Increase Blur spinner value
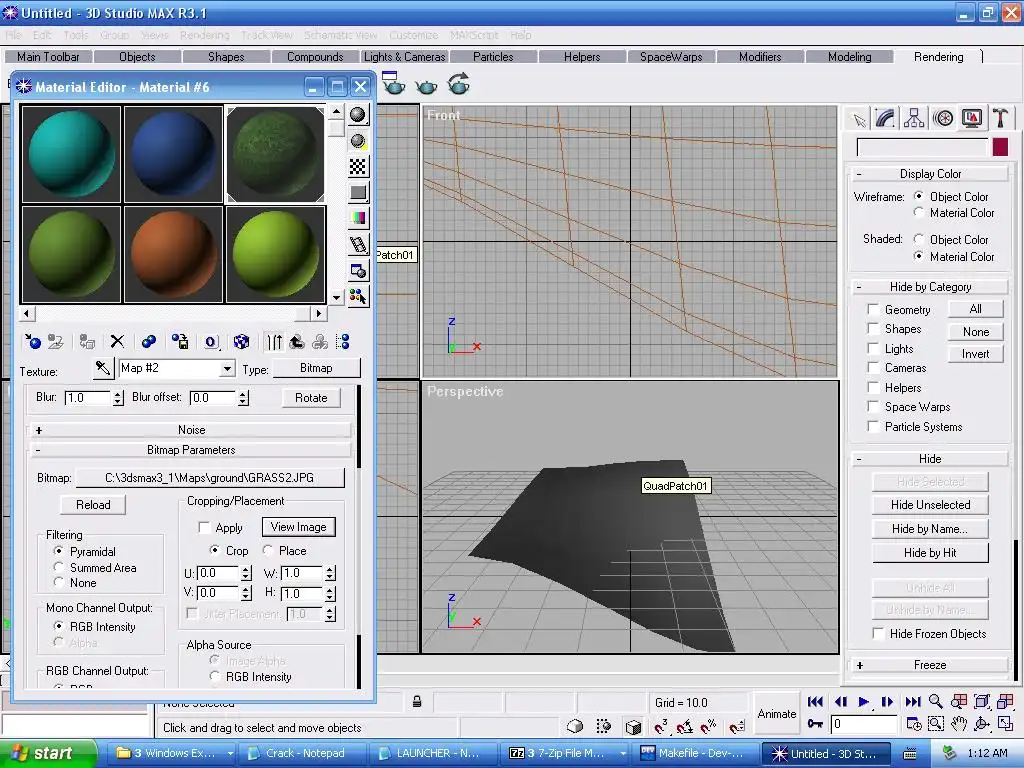This screenshot has width=1024, height=768. [118, 394]
